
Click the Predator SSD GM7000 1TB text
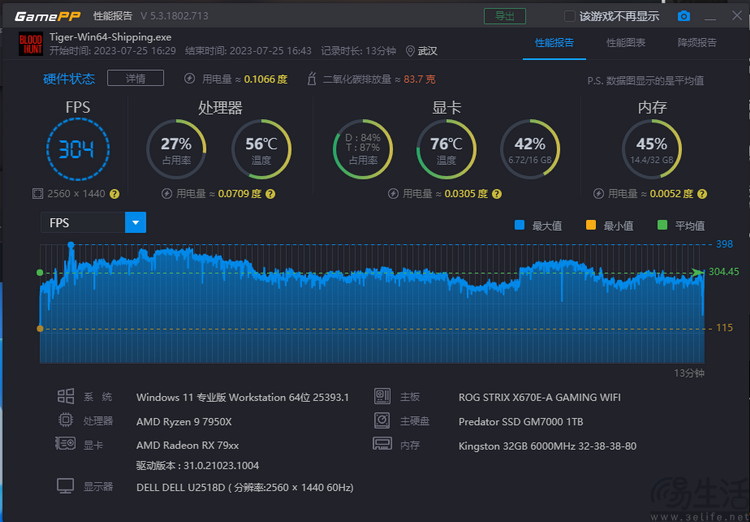point(520,422)
